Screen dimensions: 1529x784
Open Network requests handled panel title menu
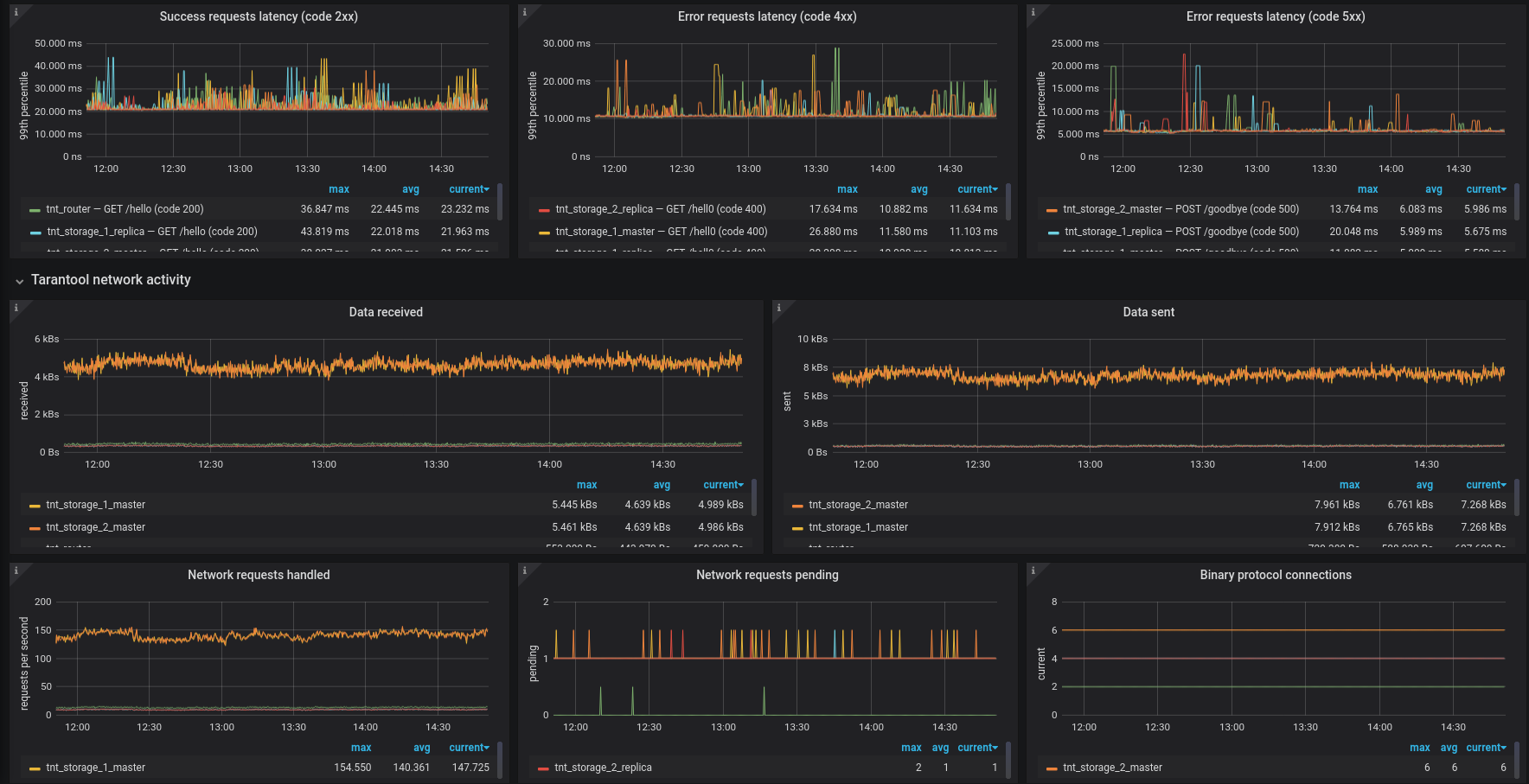click(259, 575)
